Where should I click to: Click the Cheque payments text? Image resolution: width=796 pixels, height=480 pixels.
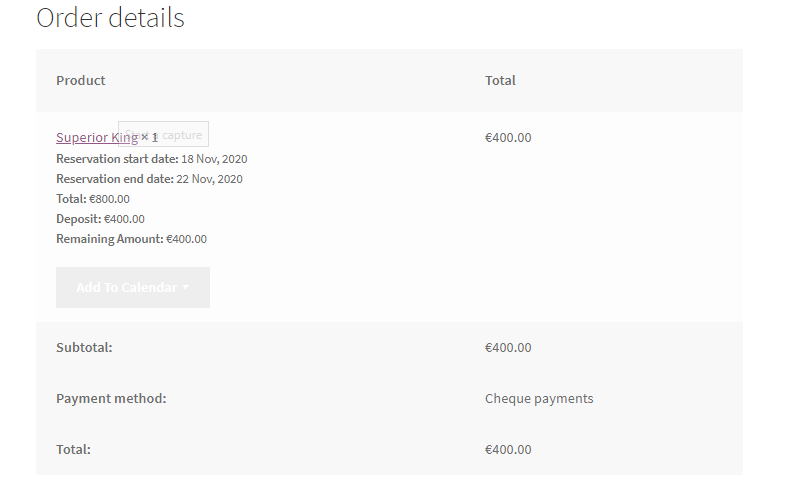click(539, 399)
